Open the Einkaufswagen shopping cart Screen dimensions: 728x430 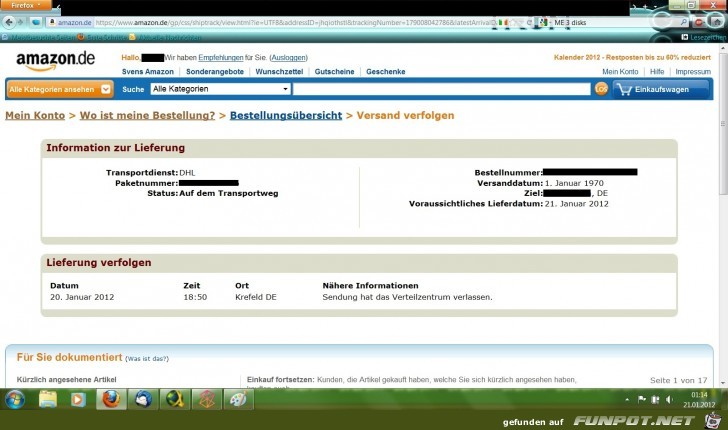coord(661,89)
